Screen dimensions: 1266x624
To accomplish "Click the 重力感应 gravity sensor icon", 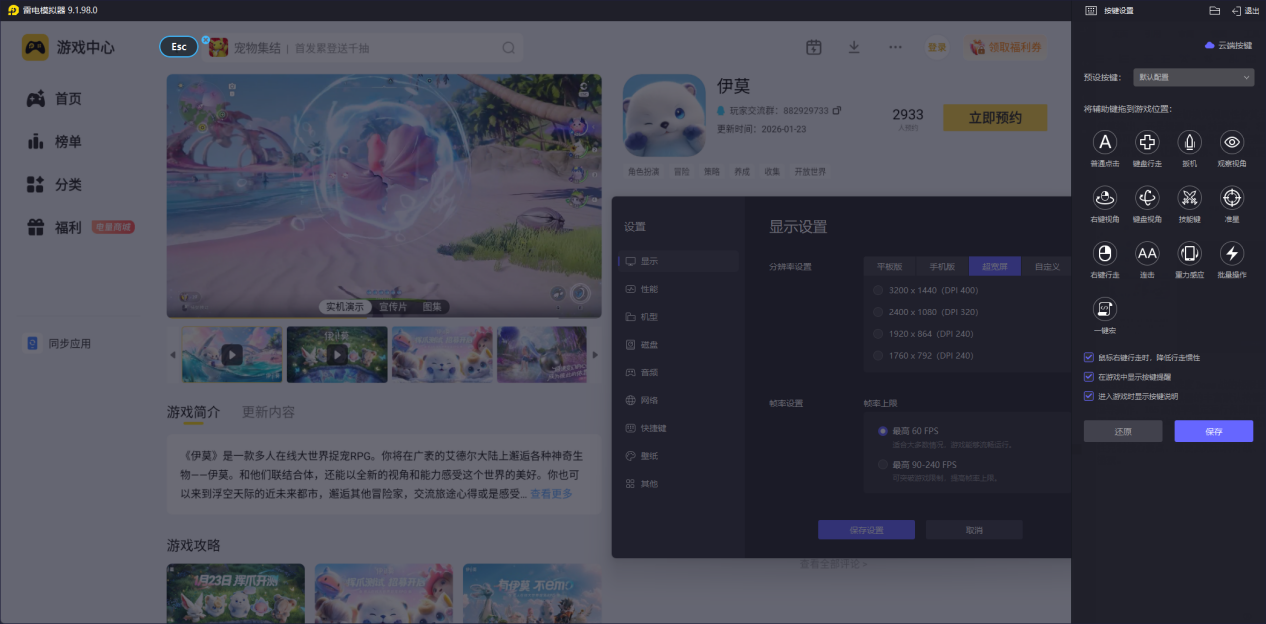I will tap(1189, 254).
